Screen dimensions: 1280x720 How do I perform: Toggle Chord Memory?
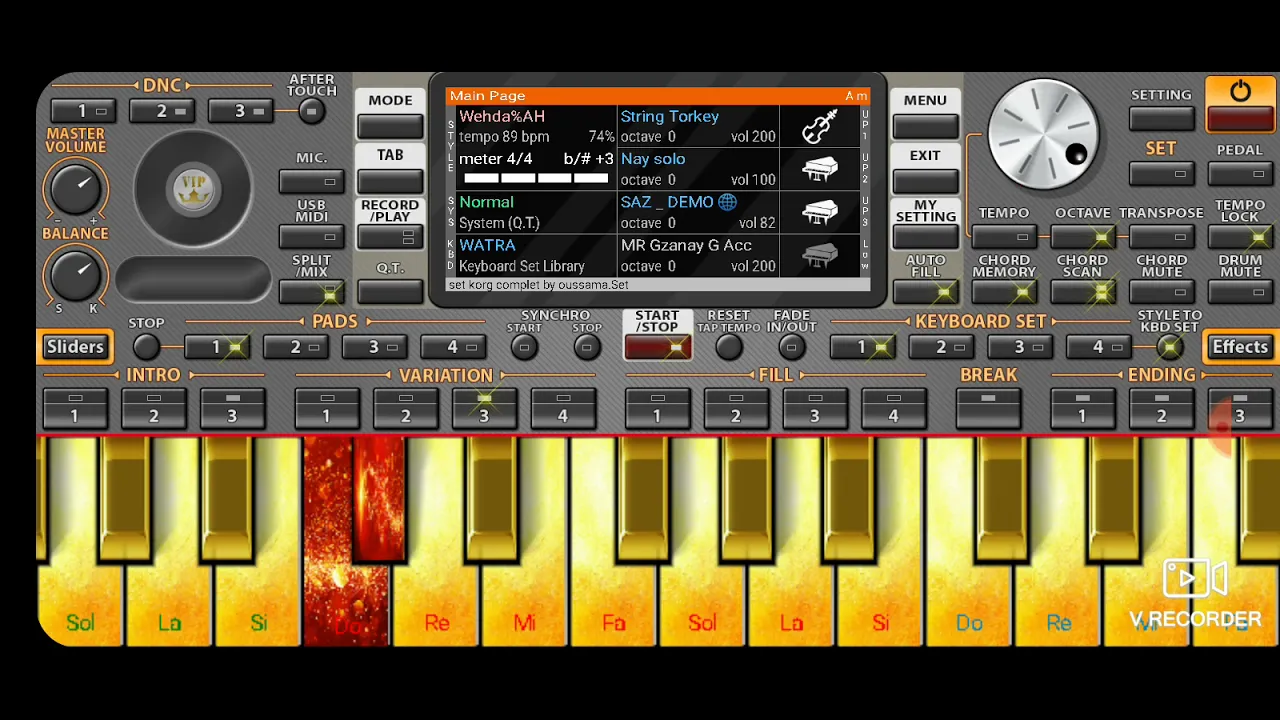coord(1004,292)
